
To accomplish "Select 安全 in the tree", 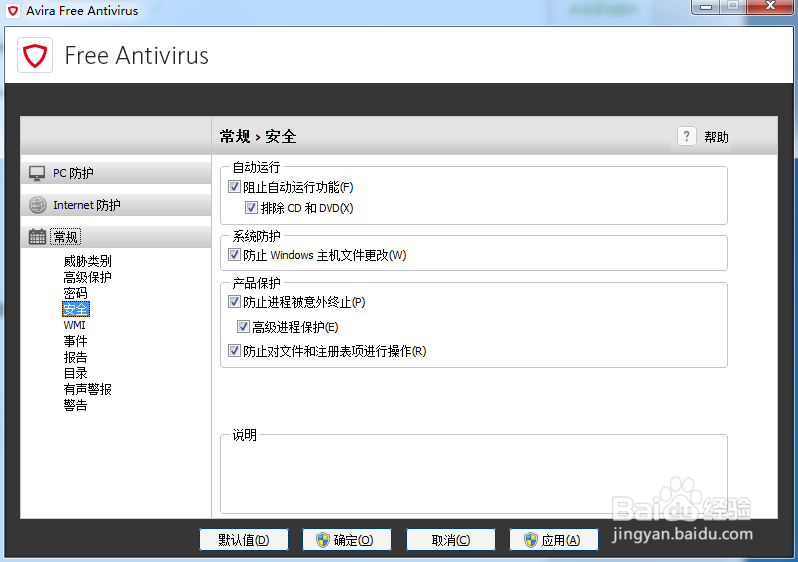I will 76,309.
